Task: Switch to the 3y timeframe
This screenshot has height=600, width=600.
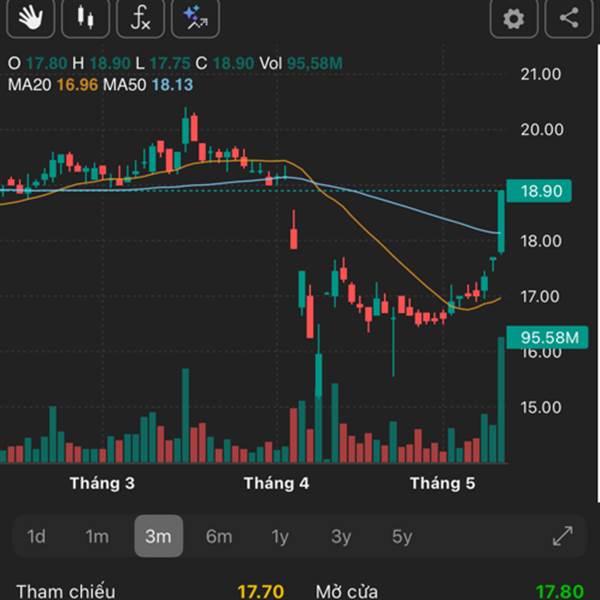Action: [x=341, y=536]
